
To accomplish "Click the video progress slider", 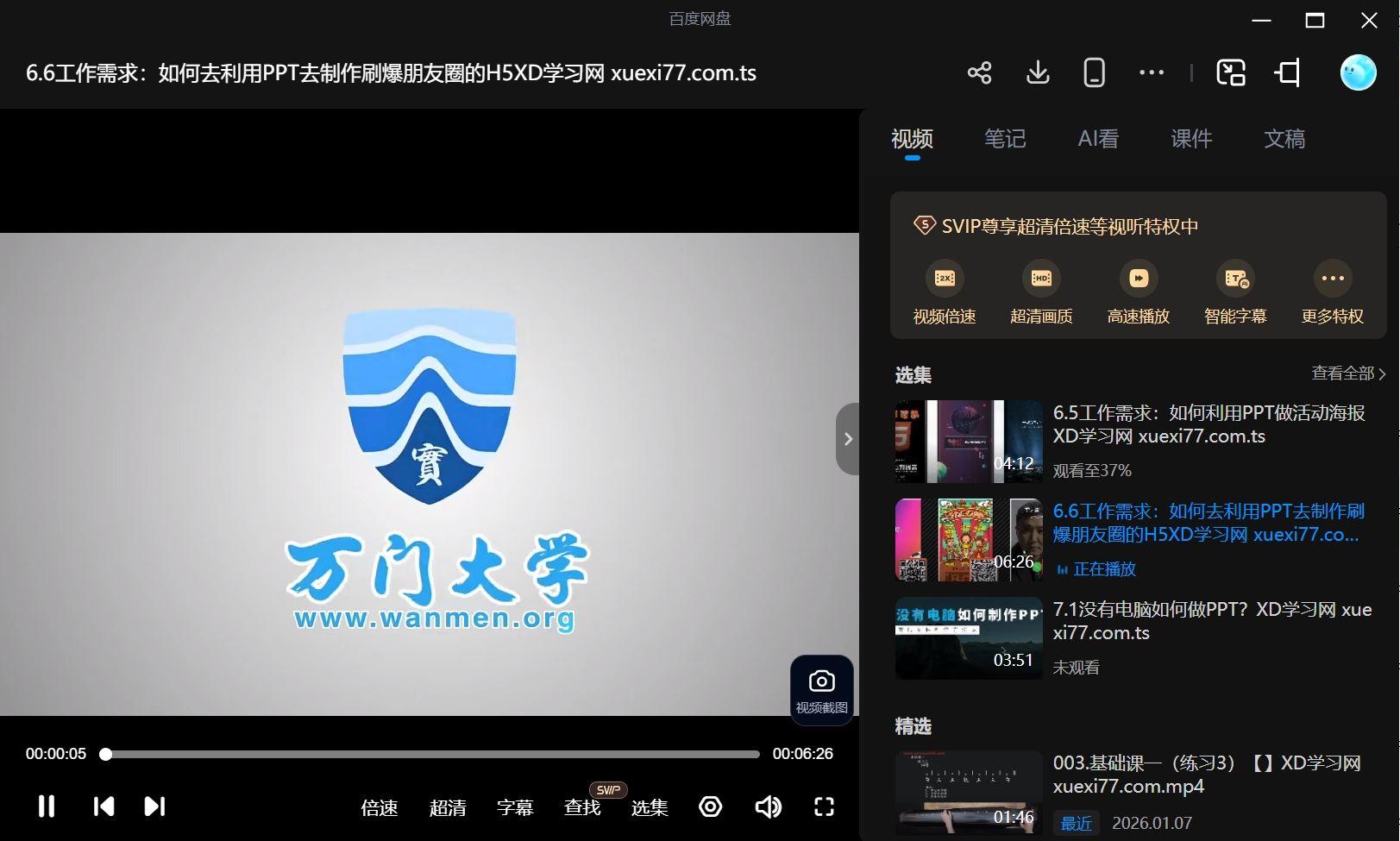I will pos(431,754).
